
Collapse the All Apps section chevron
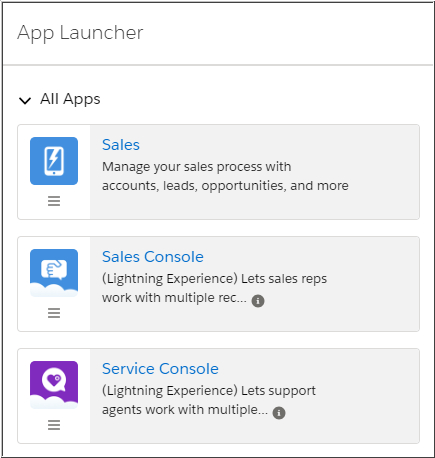point(25,100)
